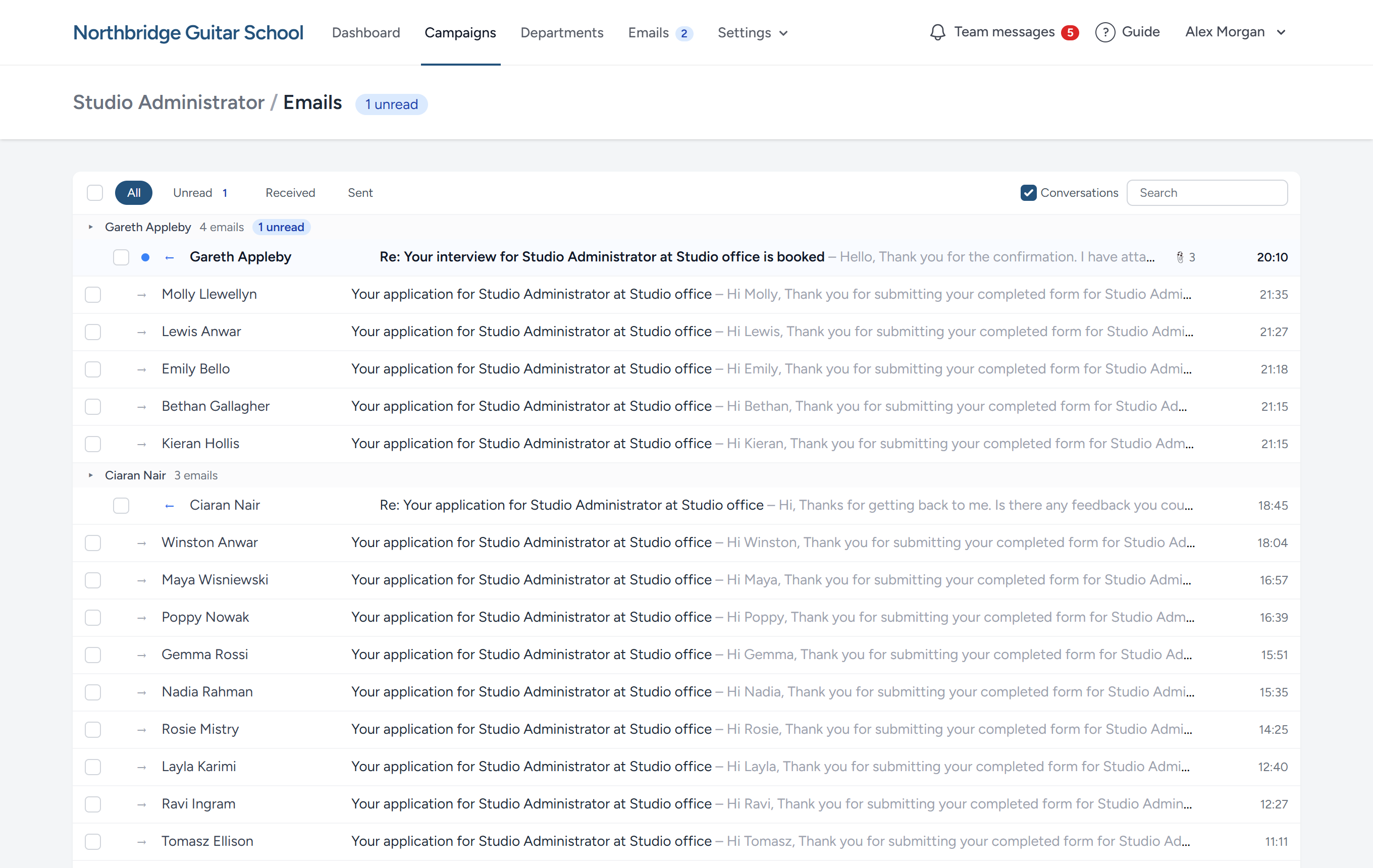Select the Ciaran Nair email checkbox
This screenshot has height=868, width=1373.
(121, 506)
